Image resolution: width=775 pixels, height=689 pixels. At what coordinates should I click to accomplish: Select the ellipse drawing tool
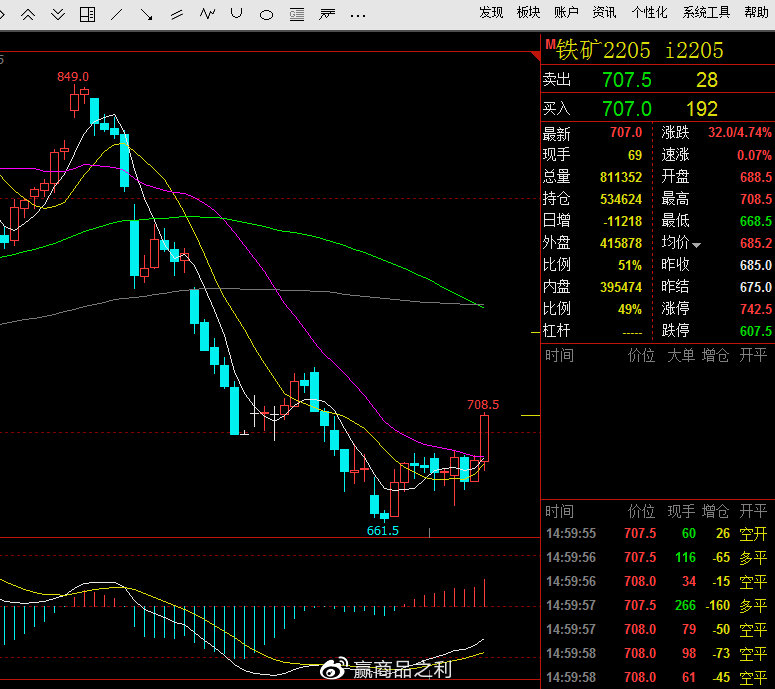(x=267, y=15)
